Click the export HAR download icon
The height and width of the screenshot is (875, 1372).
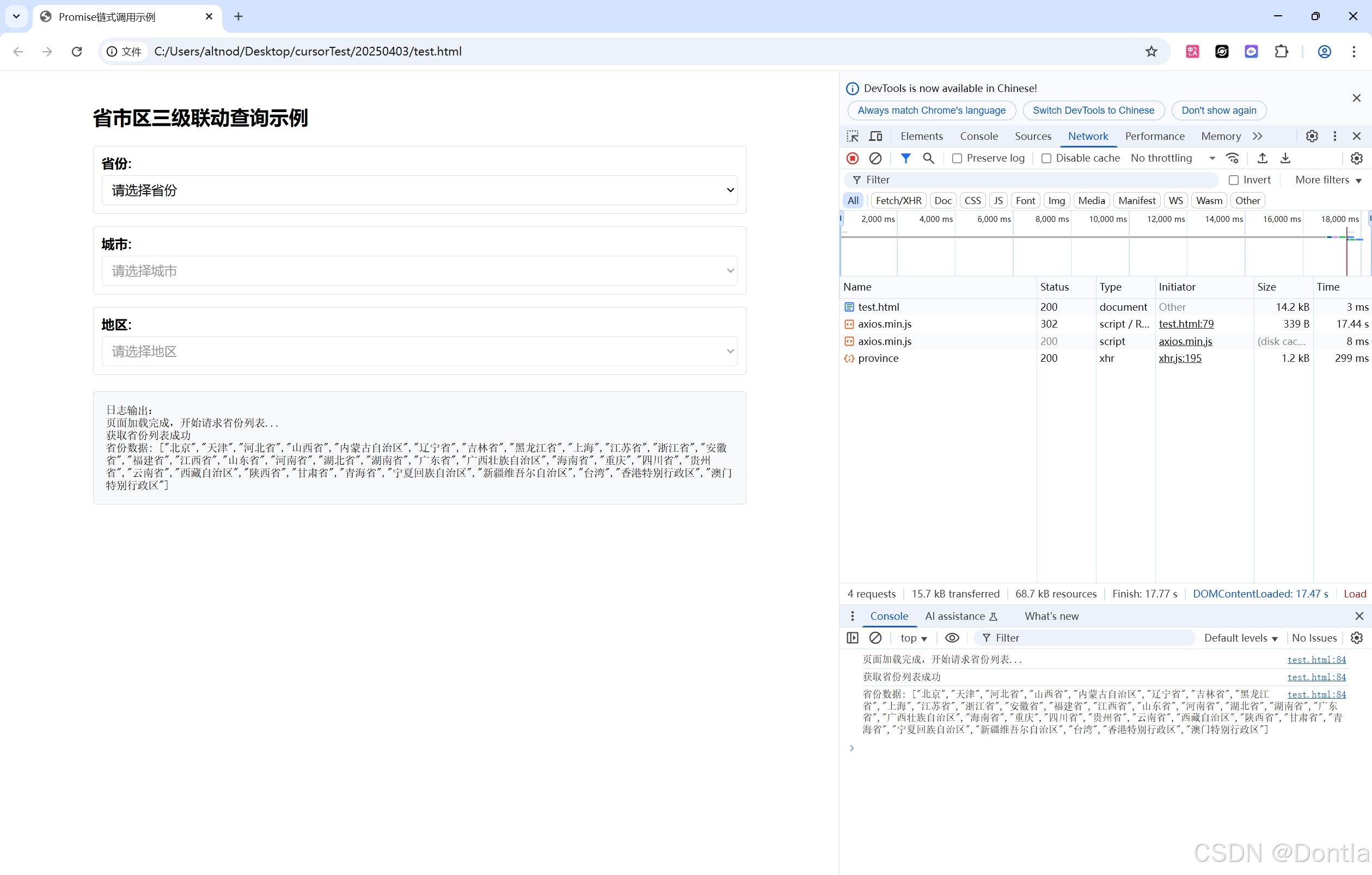coord(1285,158)
